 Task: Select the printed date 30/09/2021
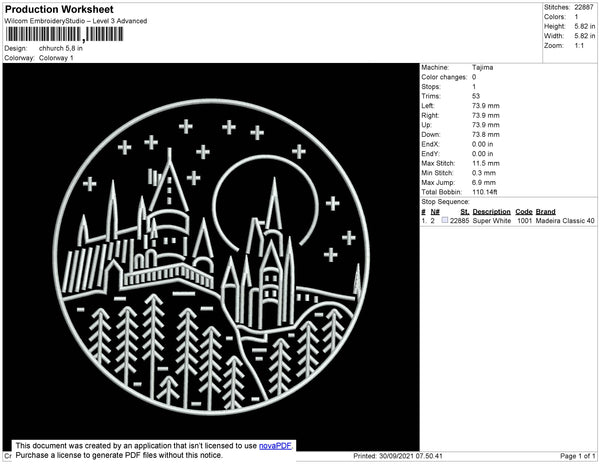[x=395, y=456]
